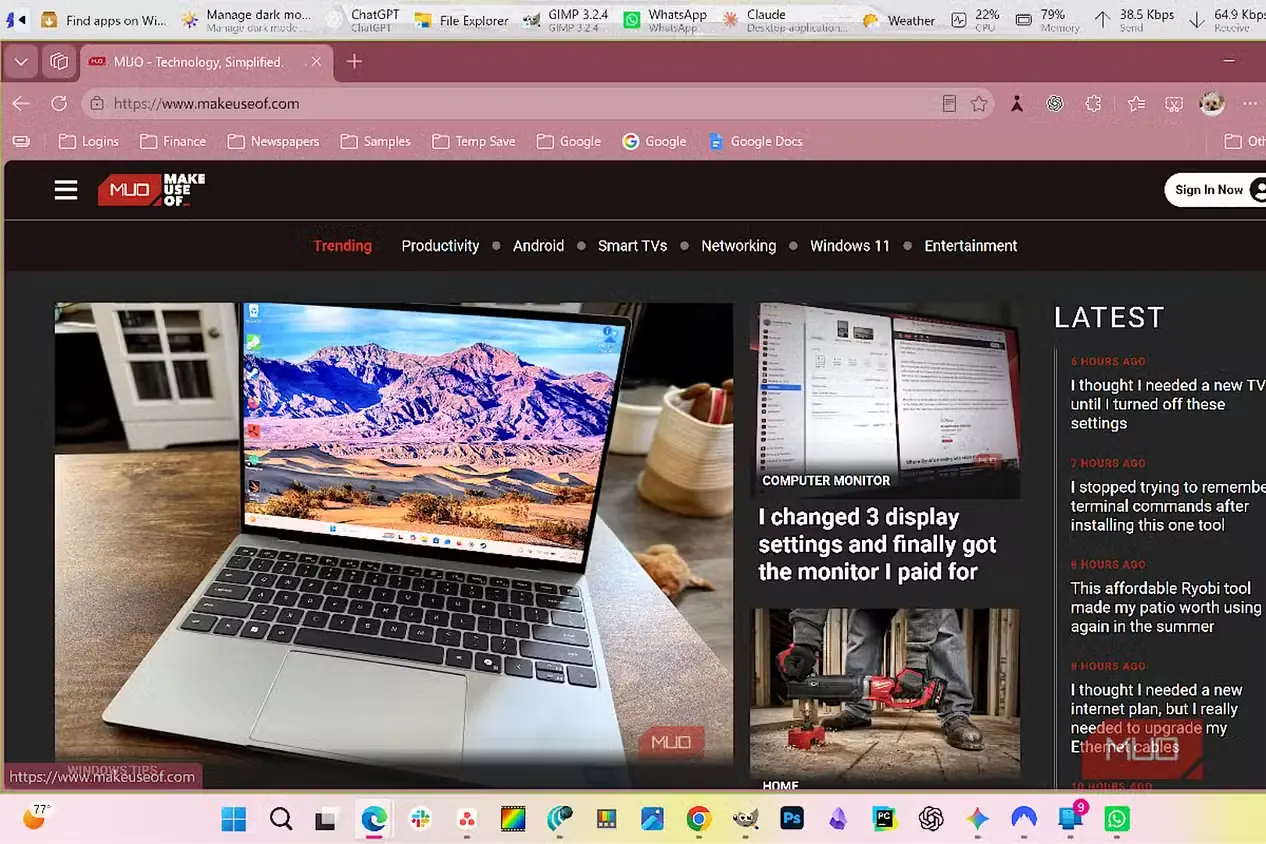This screenshot has width=1266, height=844.
Task: Open the Samples favorites folder
Action: tap(376, 141)
